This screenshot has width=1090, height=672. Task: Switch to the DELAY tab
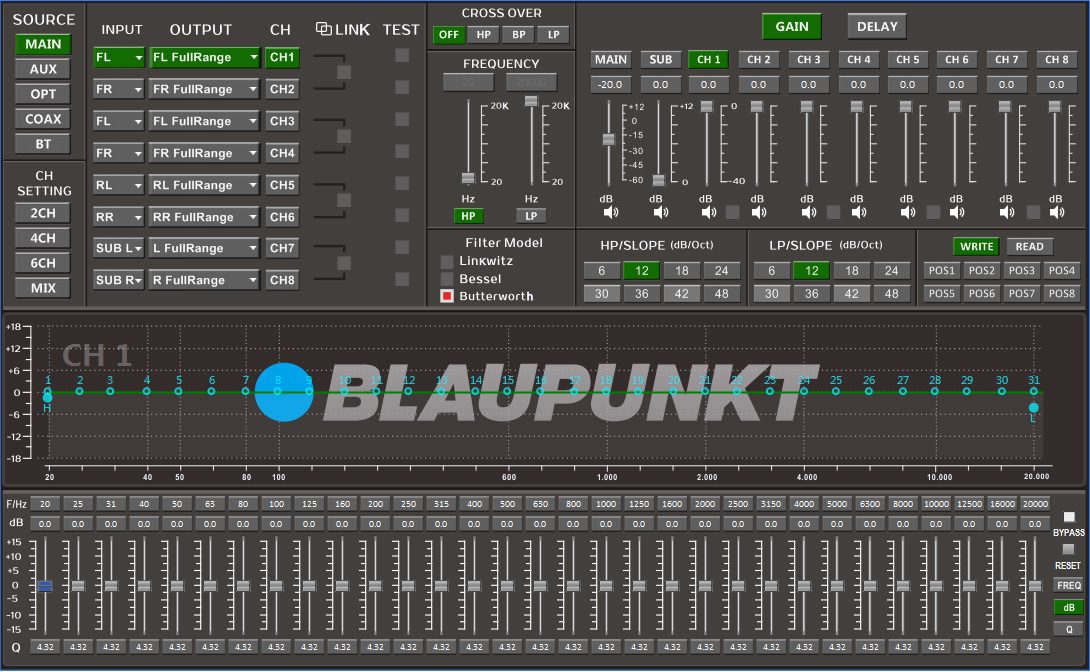(877, 27)
